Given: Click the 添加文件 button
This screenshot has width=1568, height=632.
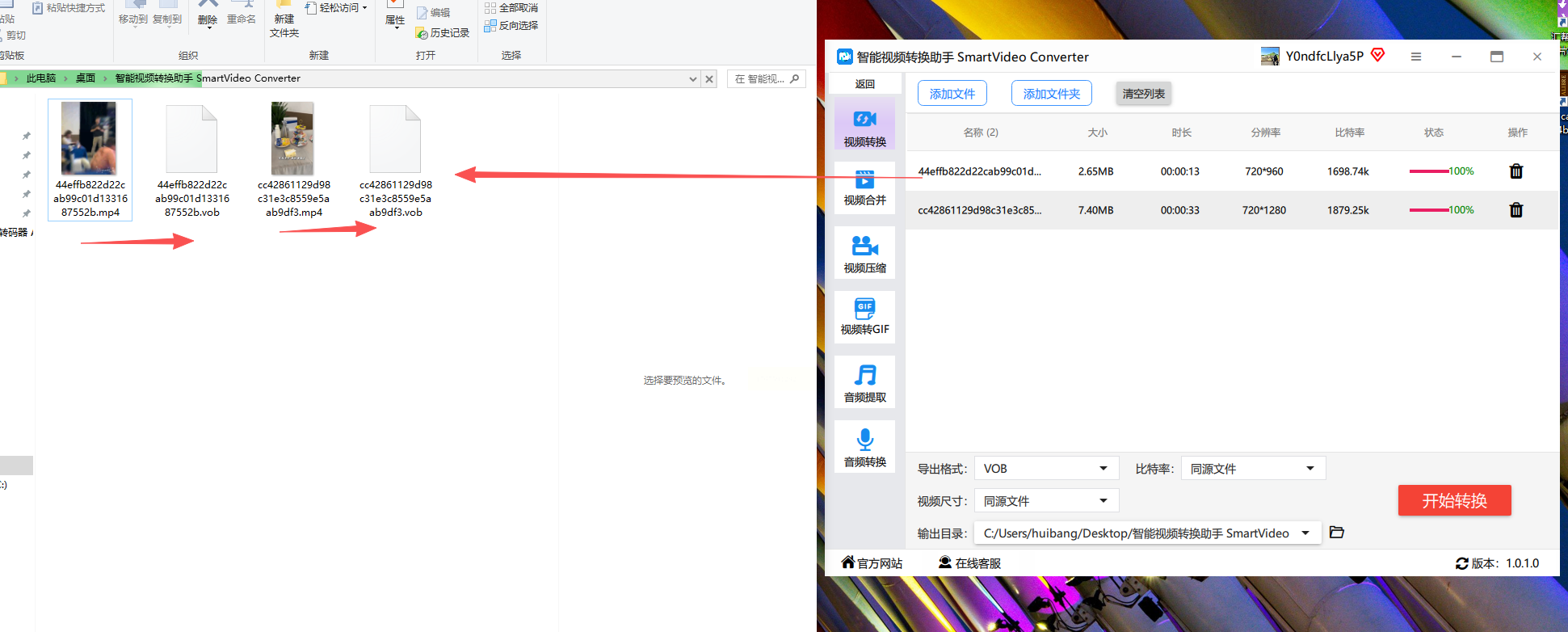Looking at the screenshot, I should 952,94.
